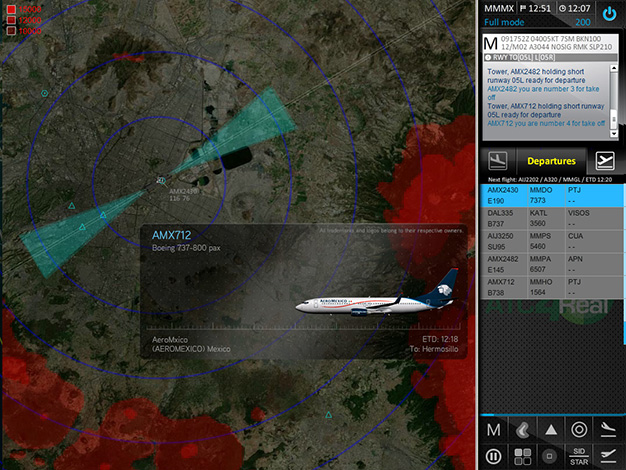
Task: Toggle the 10000 altitude terrain checkbox
Action: 11,31
